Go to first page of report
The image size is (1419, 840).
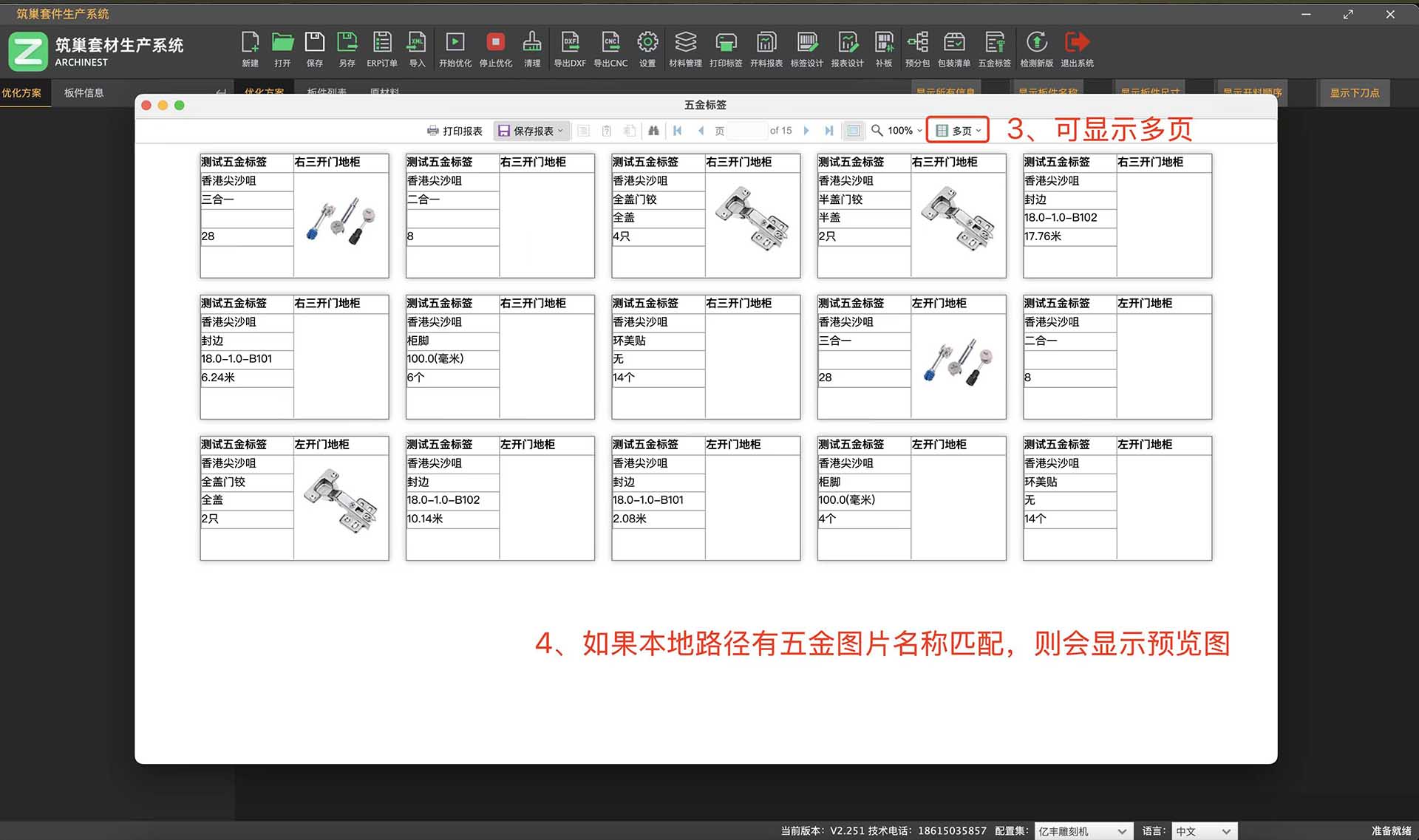click(677, 131)
